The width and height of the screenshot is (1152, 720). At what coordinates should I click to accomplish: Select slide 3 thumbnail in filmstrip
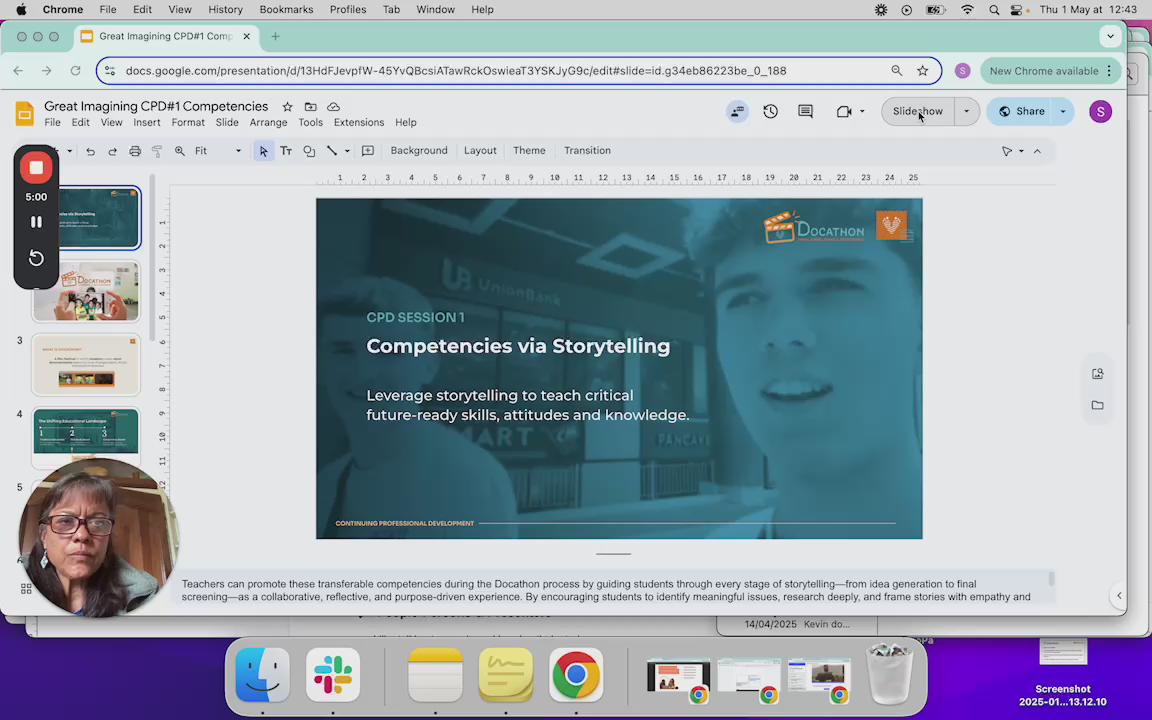(86, 364)
